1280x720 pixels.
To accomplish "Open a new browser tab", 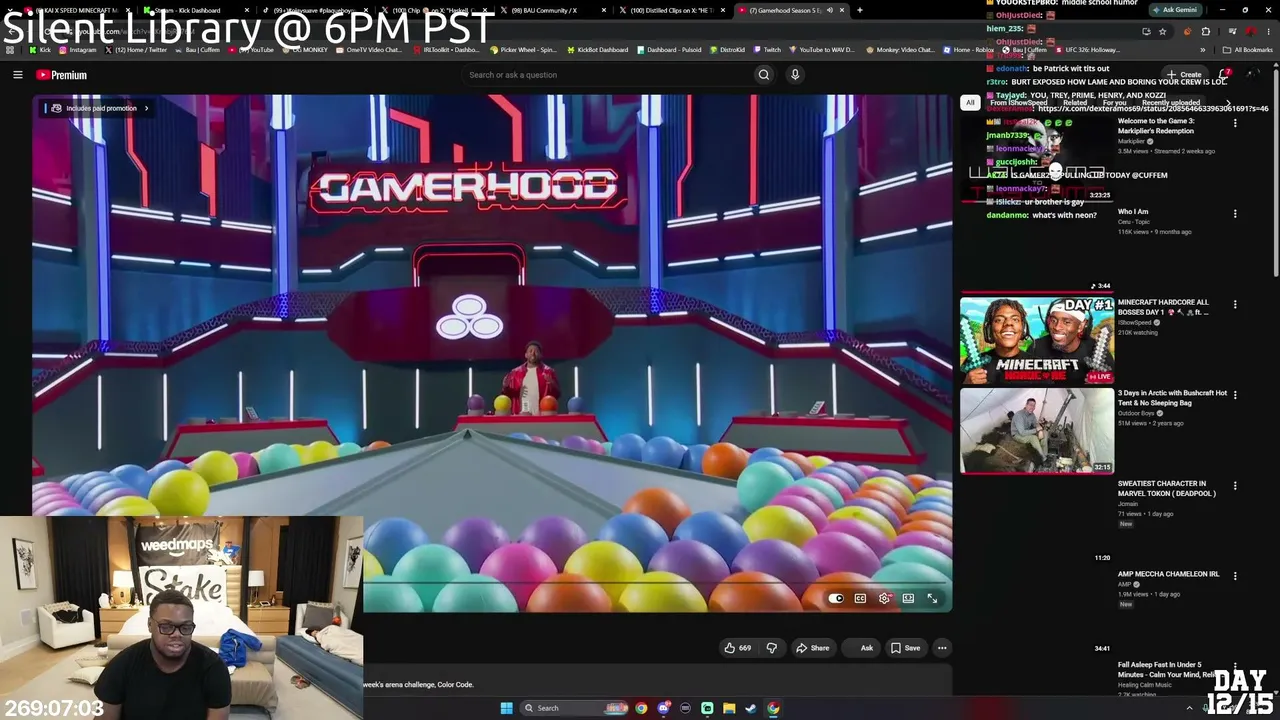I will click(x=860, y=10).
